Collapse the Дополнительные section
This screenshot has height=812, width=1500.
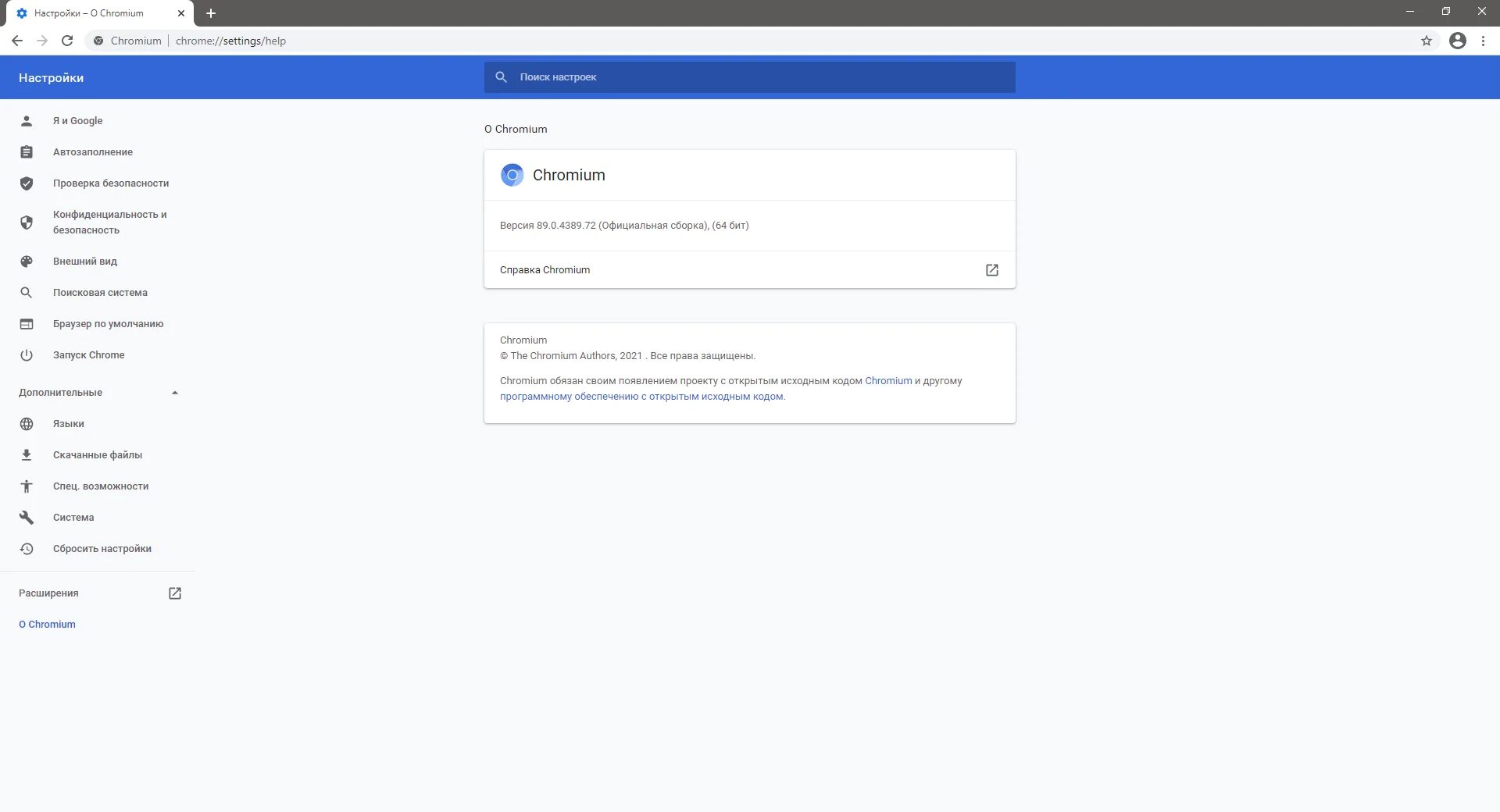(x=175, y=393)
